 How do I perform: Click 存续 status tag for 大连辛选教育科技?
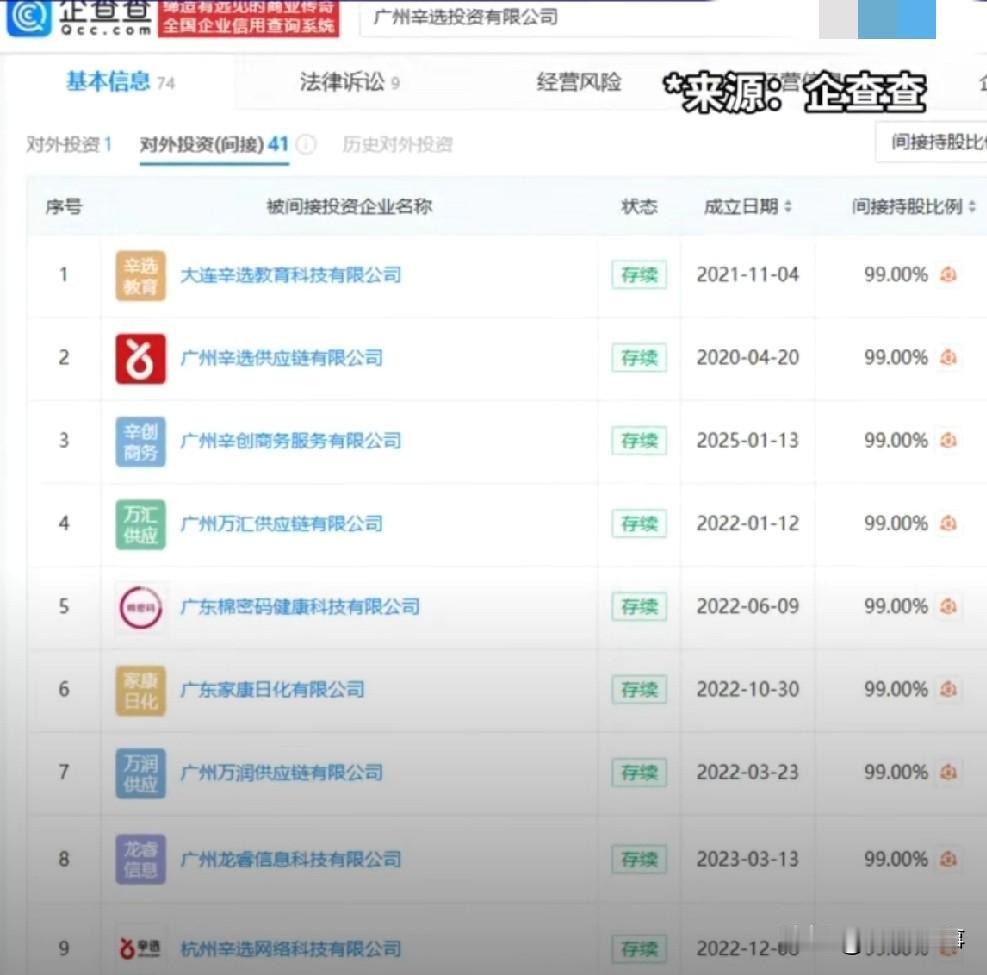(x=639, y=275)
